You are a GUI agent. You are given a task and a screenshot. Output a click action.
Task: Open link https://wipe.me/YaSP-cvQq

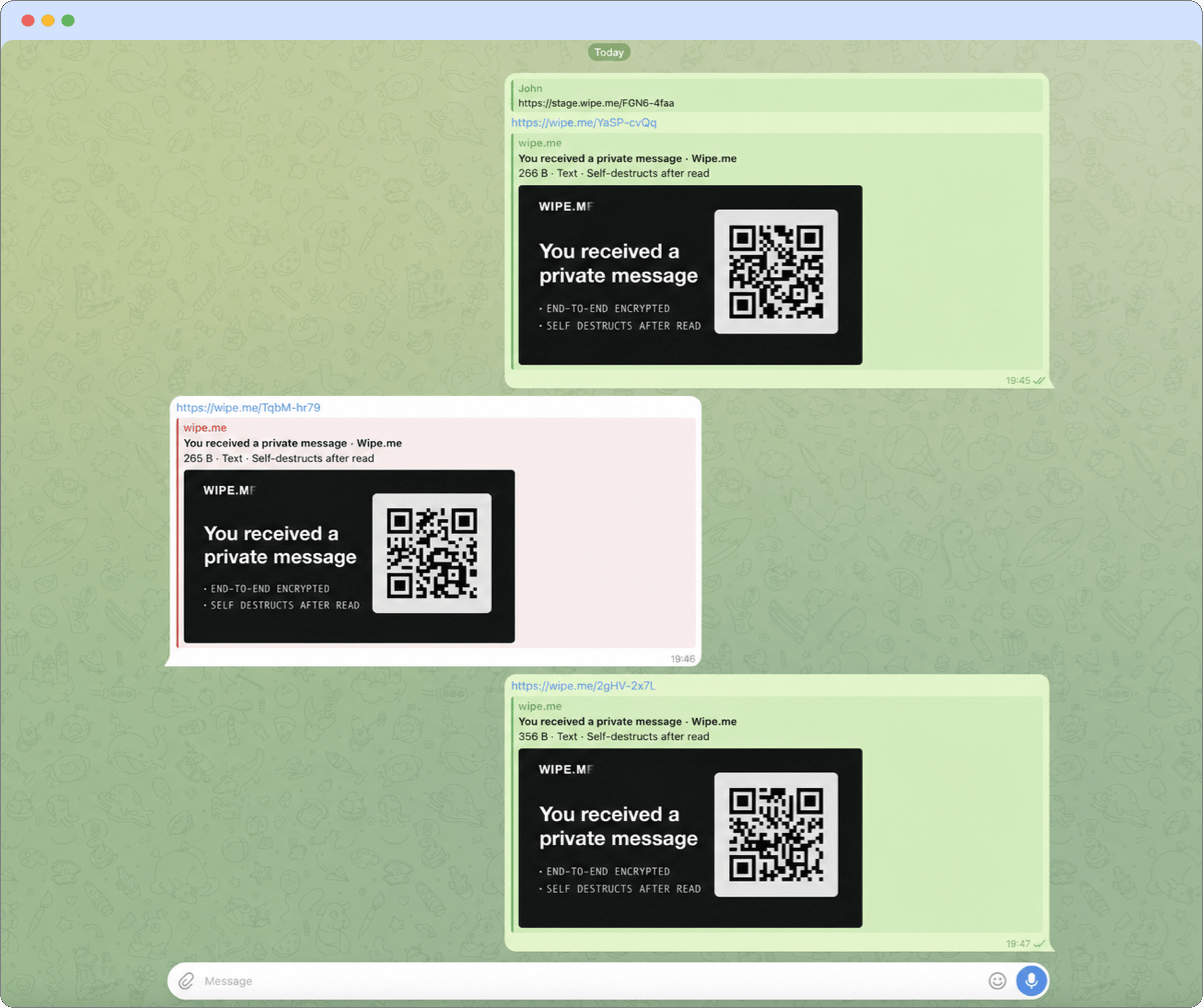tap(584, 123)
